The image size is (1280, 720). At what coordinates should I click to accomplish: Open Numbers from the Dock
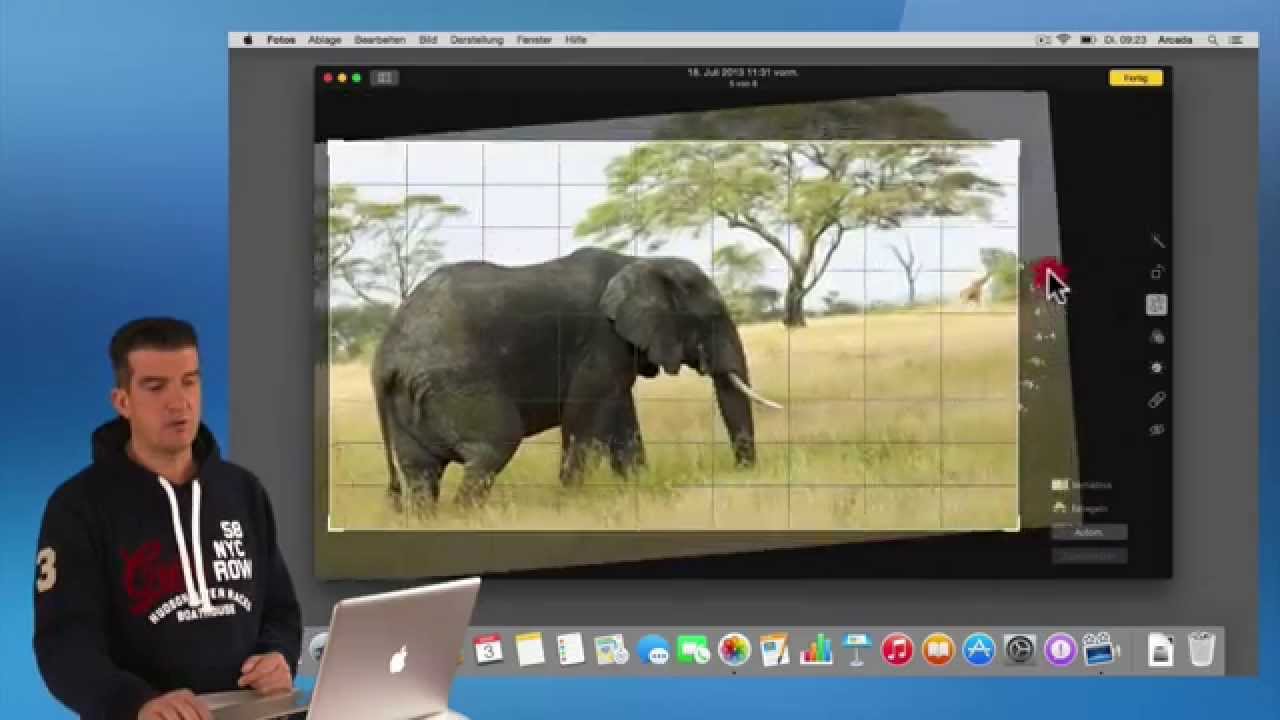[816, 650]
